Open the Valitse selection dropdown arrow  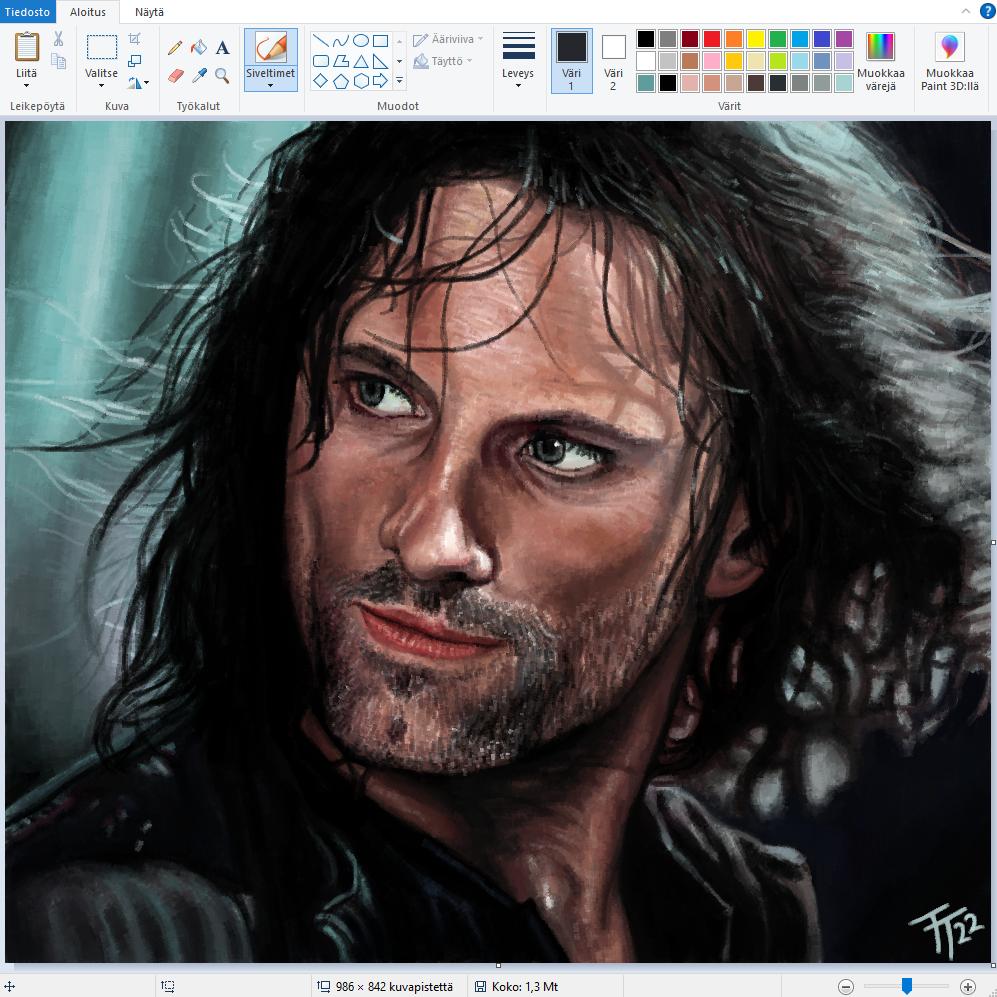click(102, 86)
